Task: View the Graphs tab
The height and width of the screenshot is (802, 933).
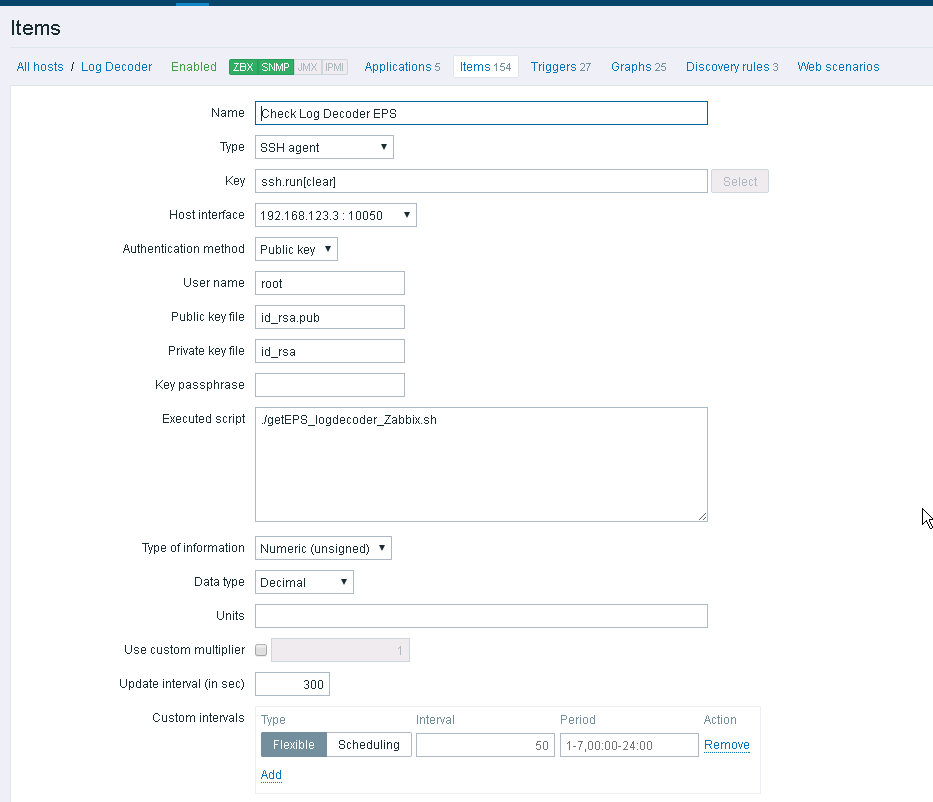Action: point(638,66)
